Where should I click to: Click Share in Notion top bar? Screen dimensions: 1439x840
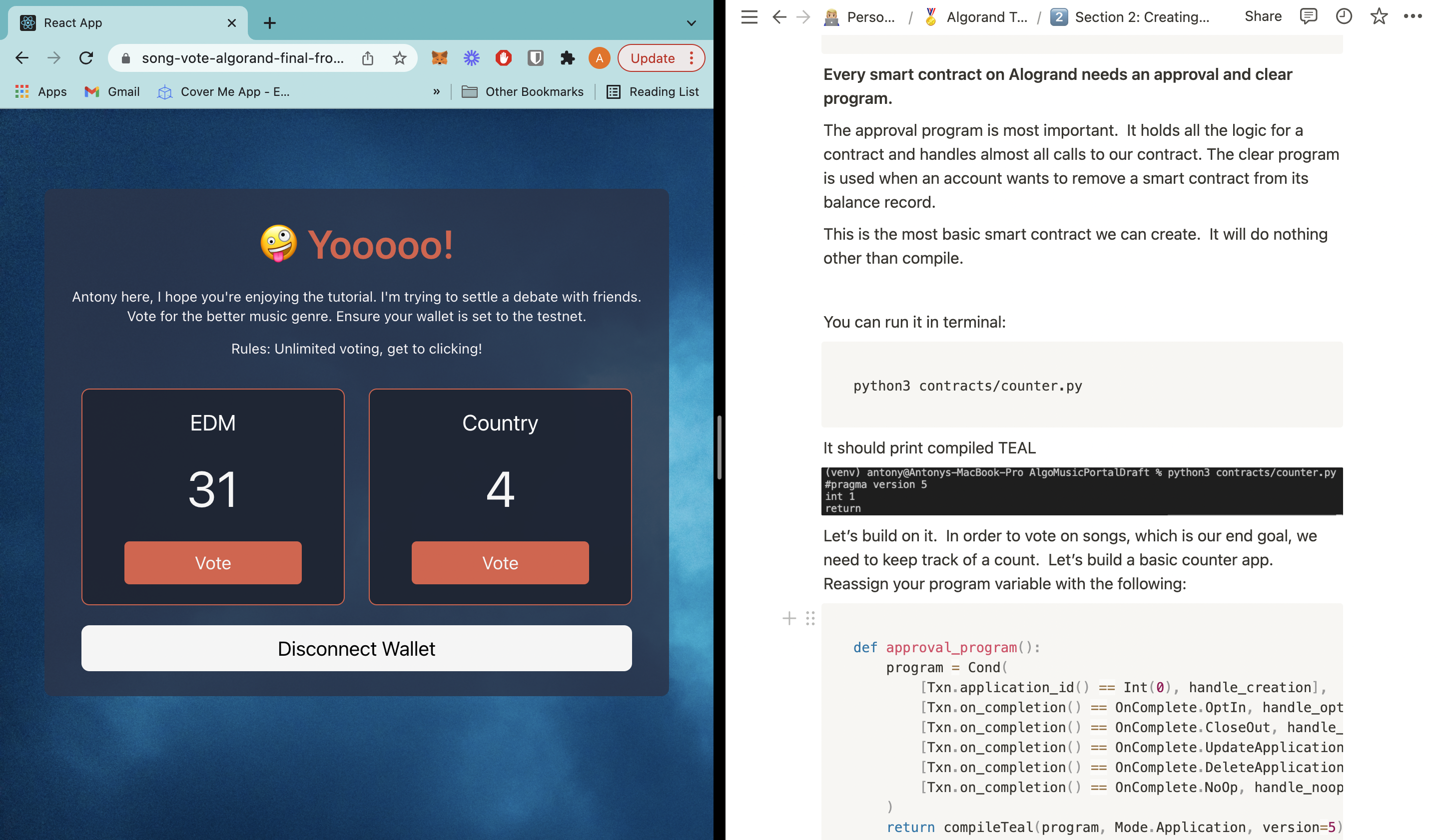[x=1263, y=16]
